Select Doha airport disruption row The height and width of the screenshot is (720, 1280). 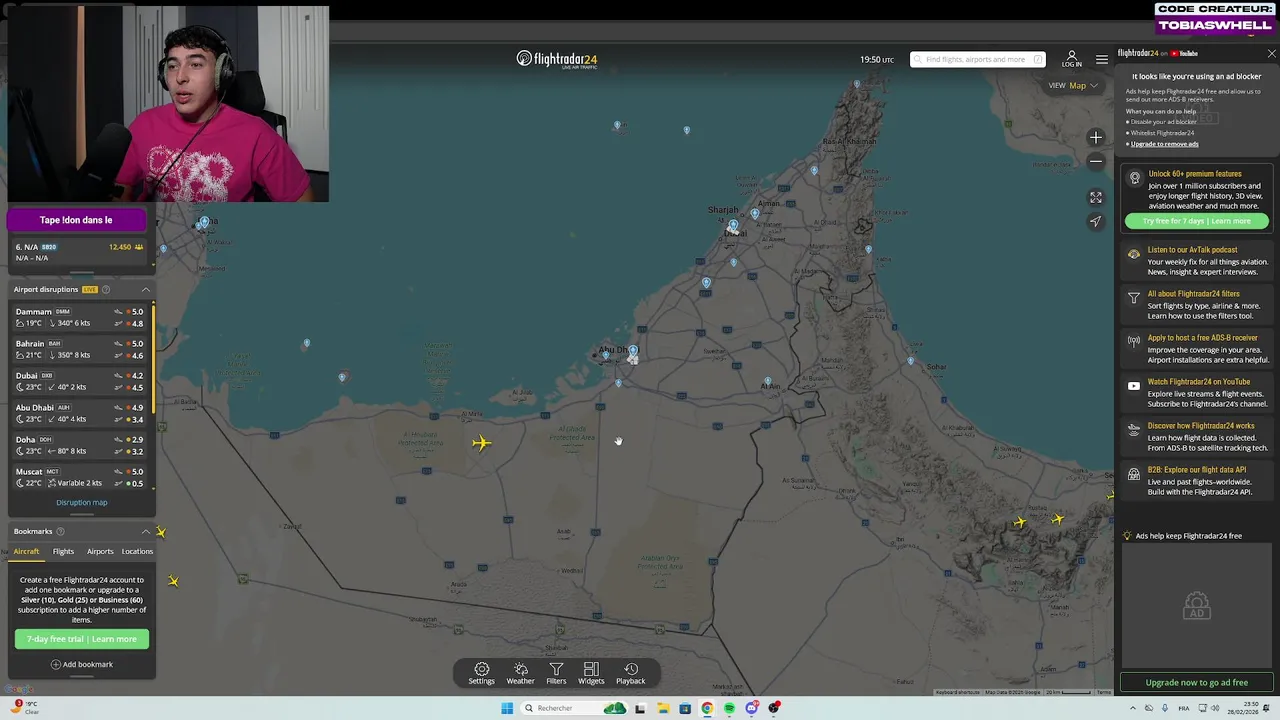[x=80, y=445]
